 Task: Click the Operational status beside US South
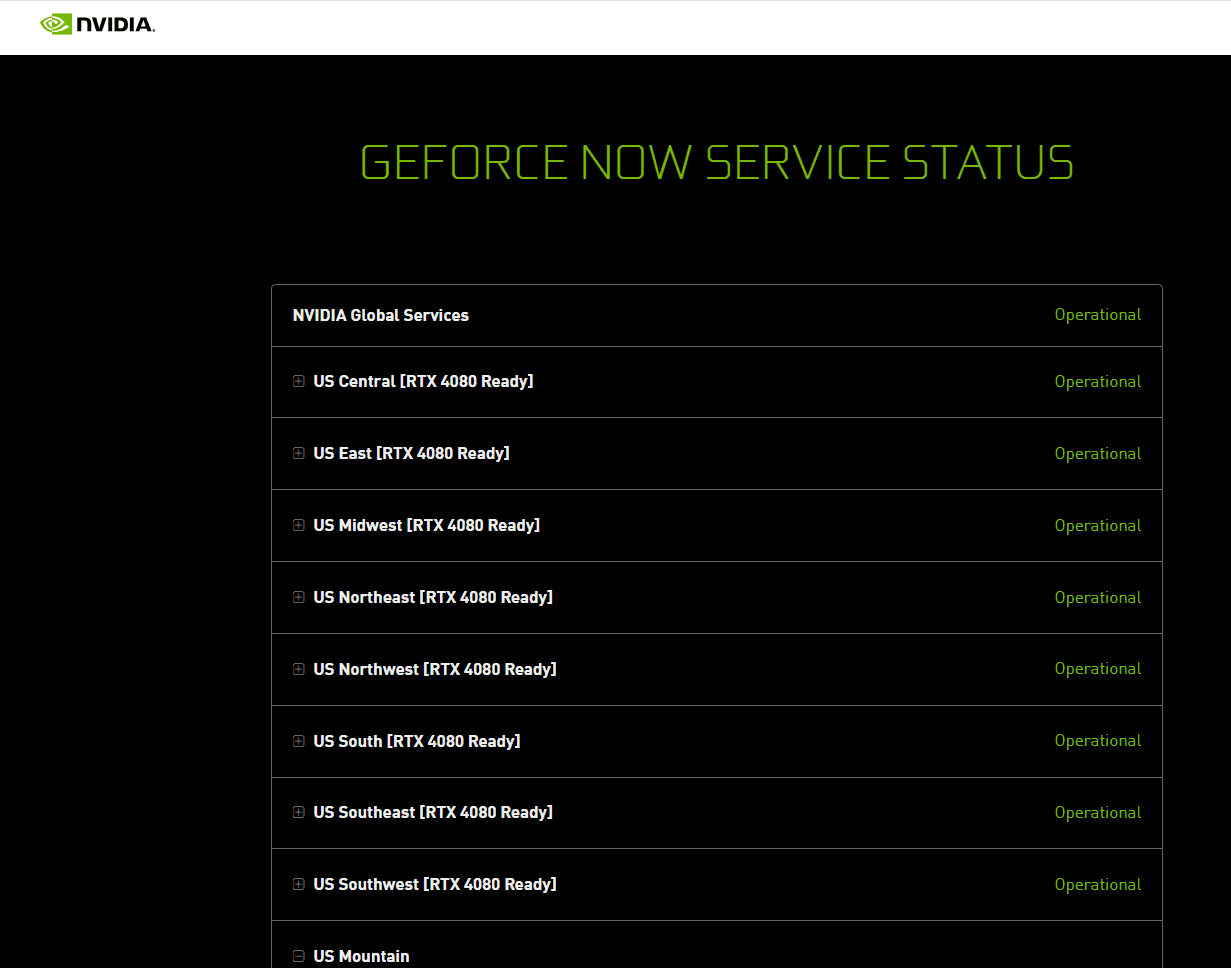coord(1097,741)
